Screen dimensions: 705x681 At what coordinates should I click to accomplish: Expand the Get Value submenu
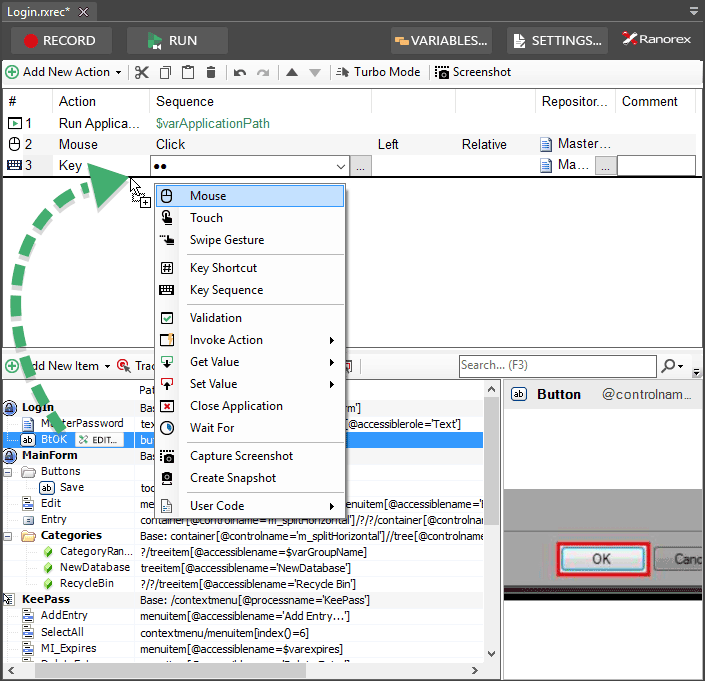[250, 362]
